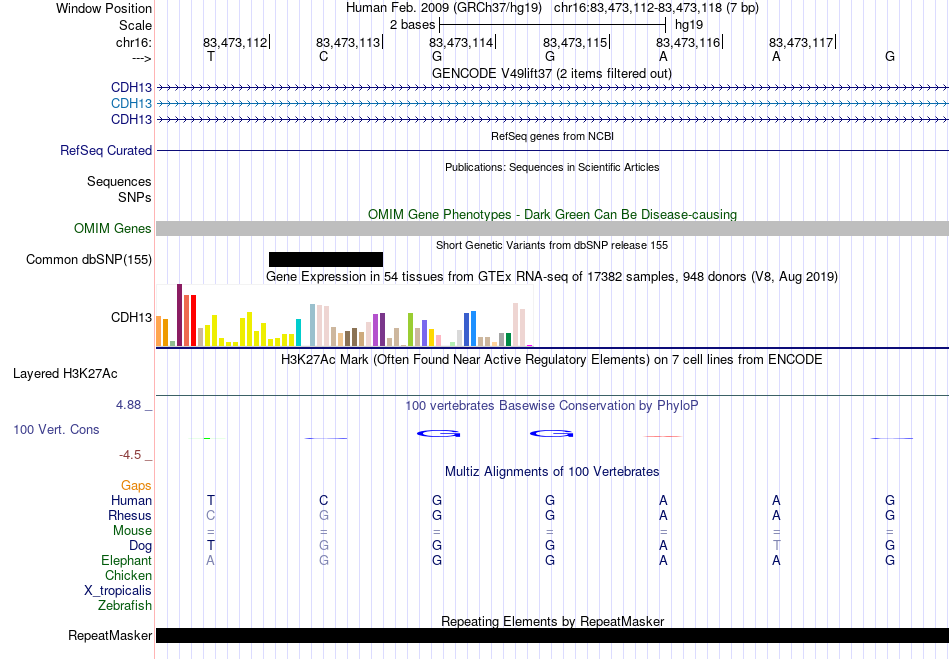Screen dimensions: 950x659
Task: Click the -4.5 PhyloP lower scale value
Action: [x=130, y=454]
